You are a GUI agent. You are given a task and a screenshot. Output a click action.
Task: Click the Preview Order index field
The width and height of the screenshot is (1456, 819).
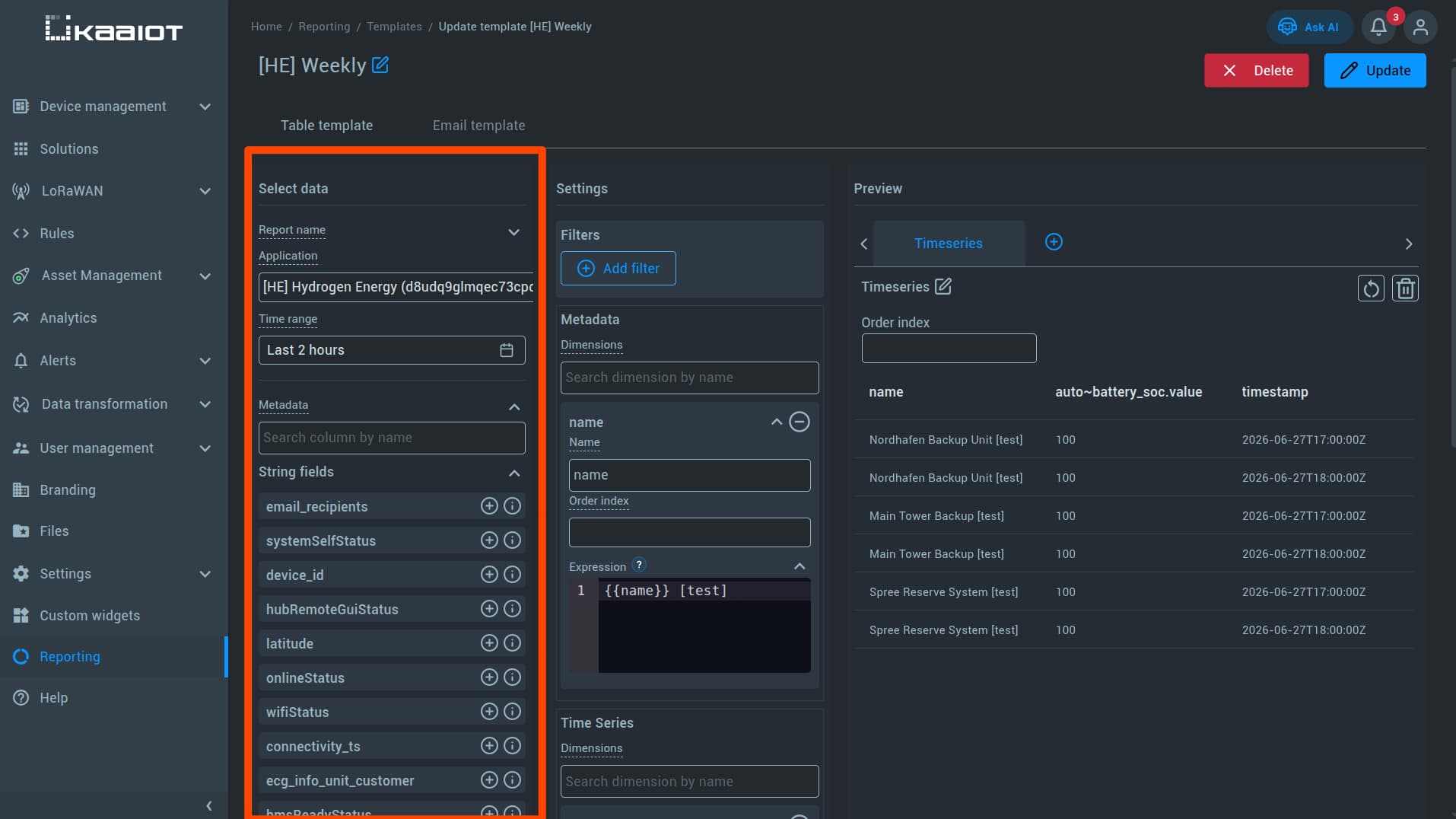coord(949,348)
